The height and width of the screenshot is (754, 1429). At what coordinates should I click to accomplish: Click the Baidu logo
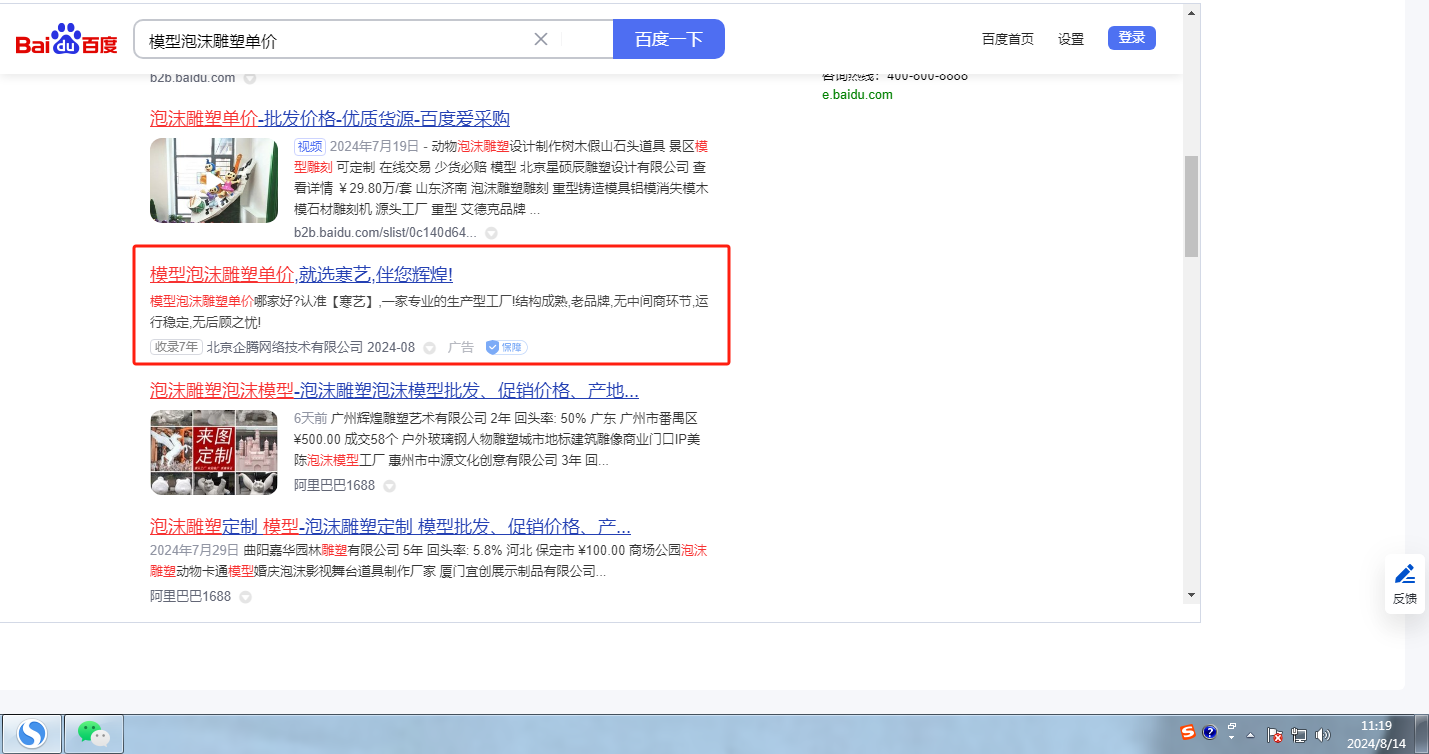pyautogui.click(x=66, y=40)
